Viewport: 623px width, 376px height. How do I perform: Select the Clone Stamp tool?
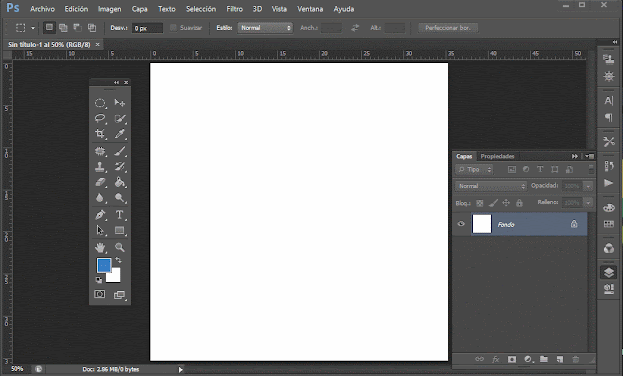click(100, 167)
